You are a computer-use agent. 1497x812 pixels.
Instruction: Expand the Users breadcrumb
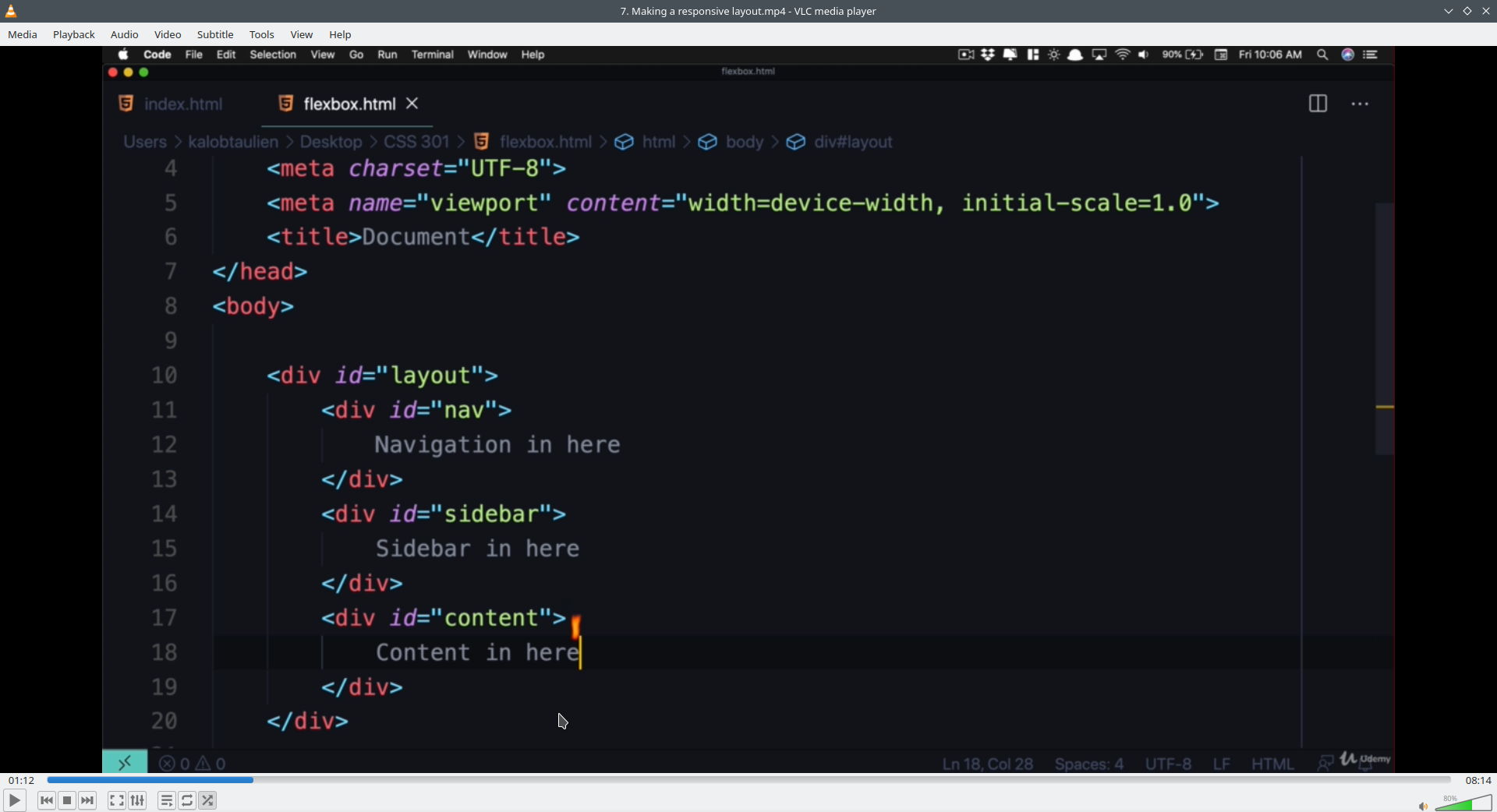(x=145, y=142)
